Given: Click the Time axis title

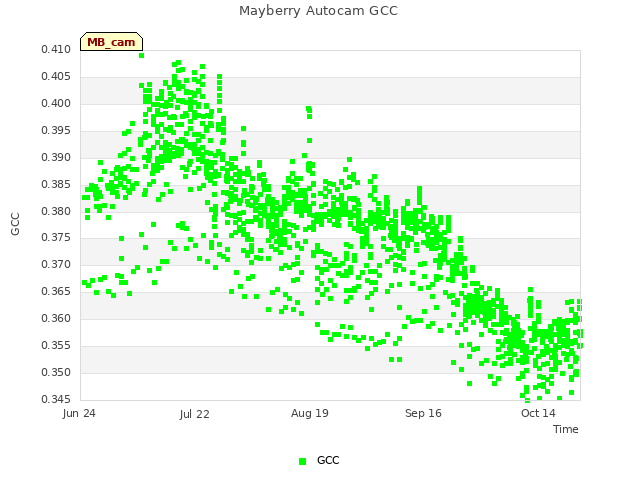Looking at the screenshot, I should 566,429.
